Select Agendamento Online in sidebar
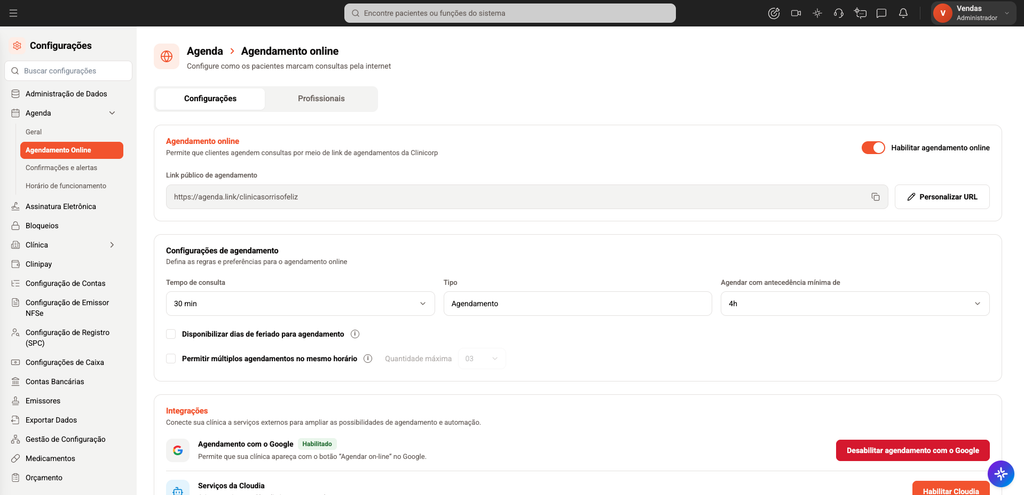Viewport: 1024px width, 495px height. point(72,150)
